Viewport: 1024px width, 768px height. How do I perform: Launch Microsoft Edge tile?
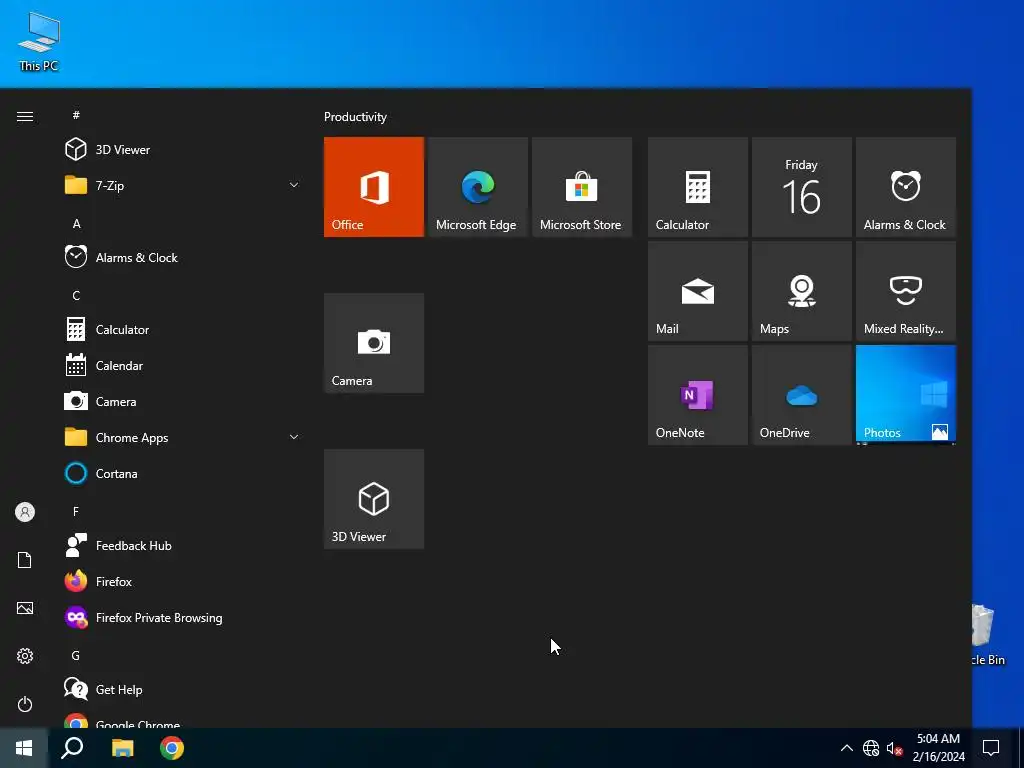pos(477,187)
